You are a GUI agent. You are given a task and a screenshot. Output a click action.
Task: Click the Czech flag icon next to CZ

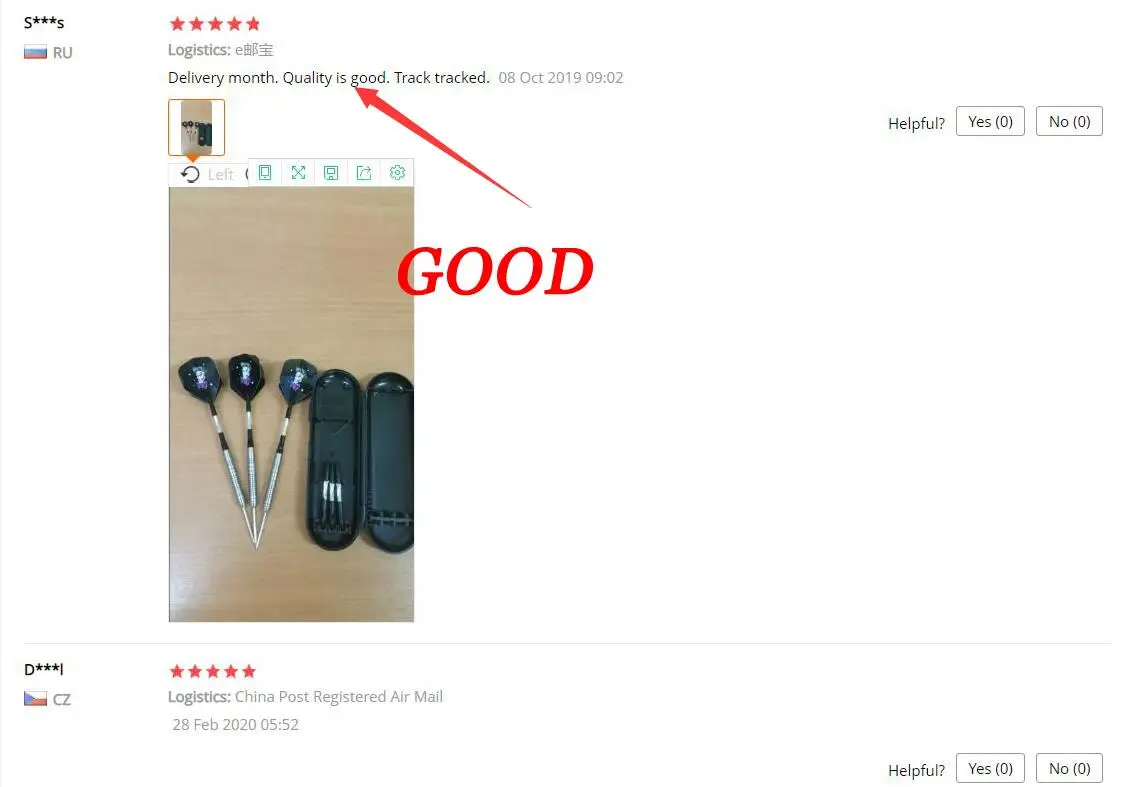click(35, 699)
